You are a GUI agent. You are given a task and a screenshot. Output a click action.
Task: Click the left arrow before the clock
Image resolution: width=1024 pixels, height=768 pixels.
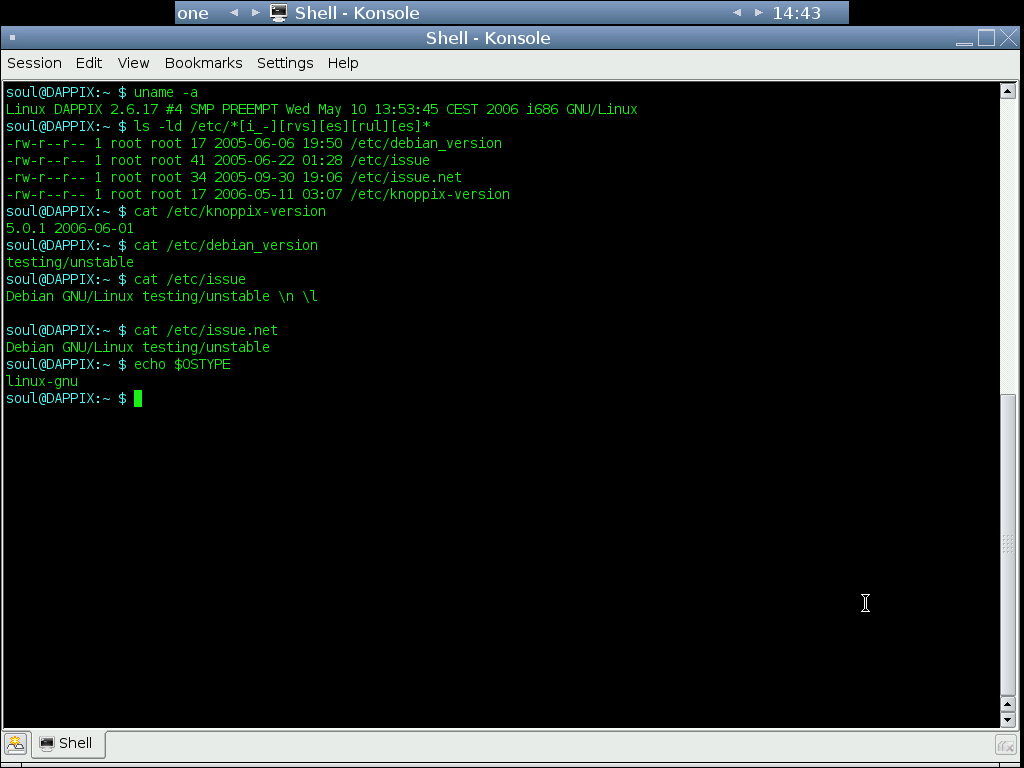click(x=737, y=12)
